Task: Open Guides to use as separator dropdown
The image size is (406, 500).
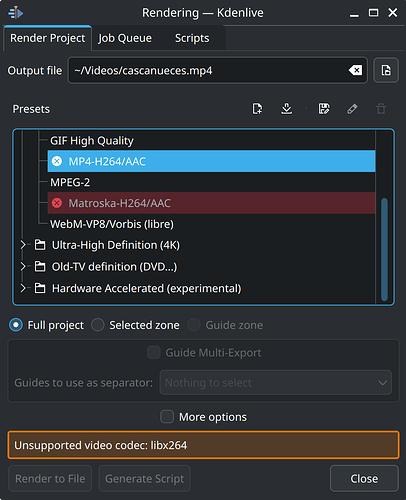Action: (x=276, y=383)
